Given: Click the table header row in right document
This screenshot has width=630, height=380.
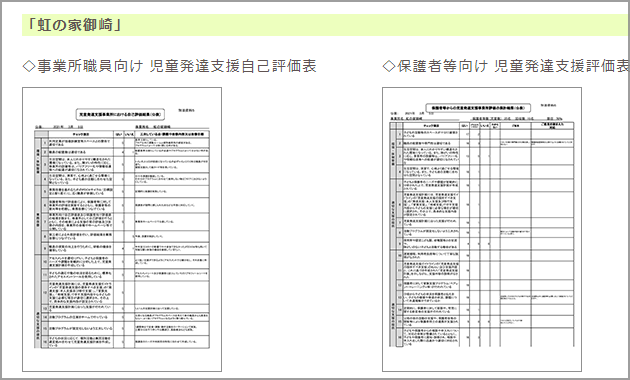Looking at the screenshot, I should 482,126.
